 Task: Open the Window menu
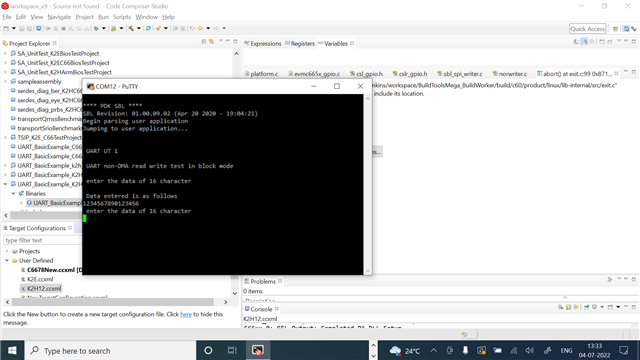pyautogui.click(x=146, y=17)
